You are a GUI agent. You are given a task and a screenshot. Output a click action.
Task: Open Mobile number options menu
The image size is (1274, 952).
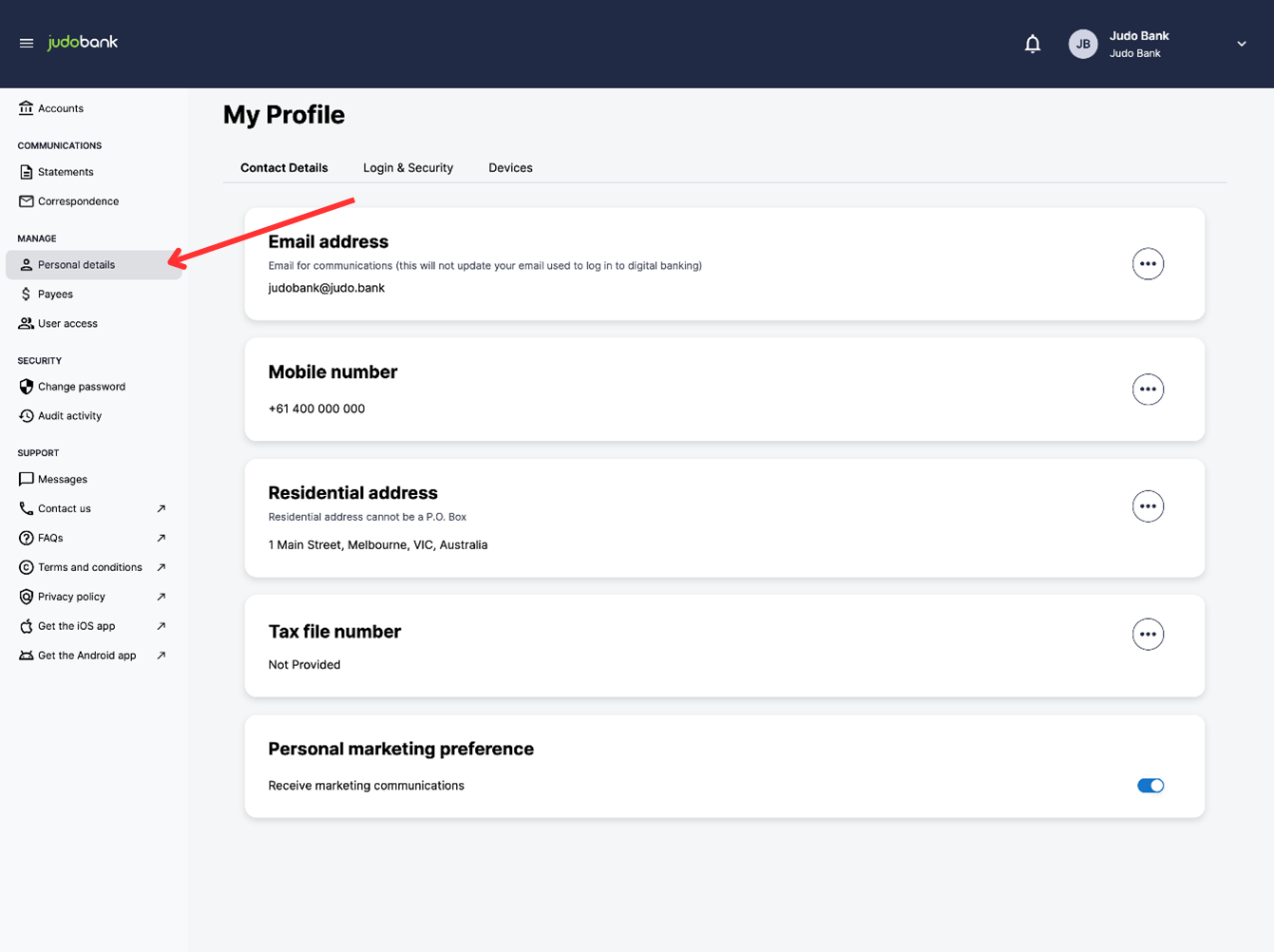1148,390
